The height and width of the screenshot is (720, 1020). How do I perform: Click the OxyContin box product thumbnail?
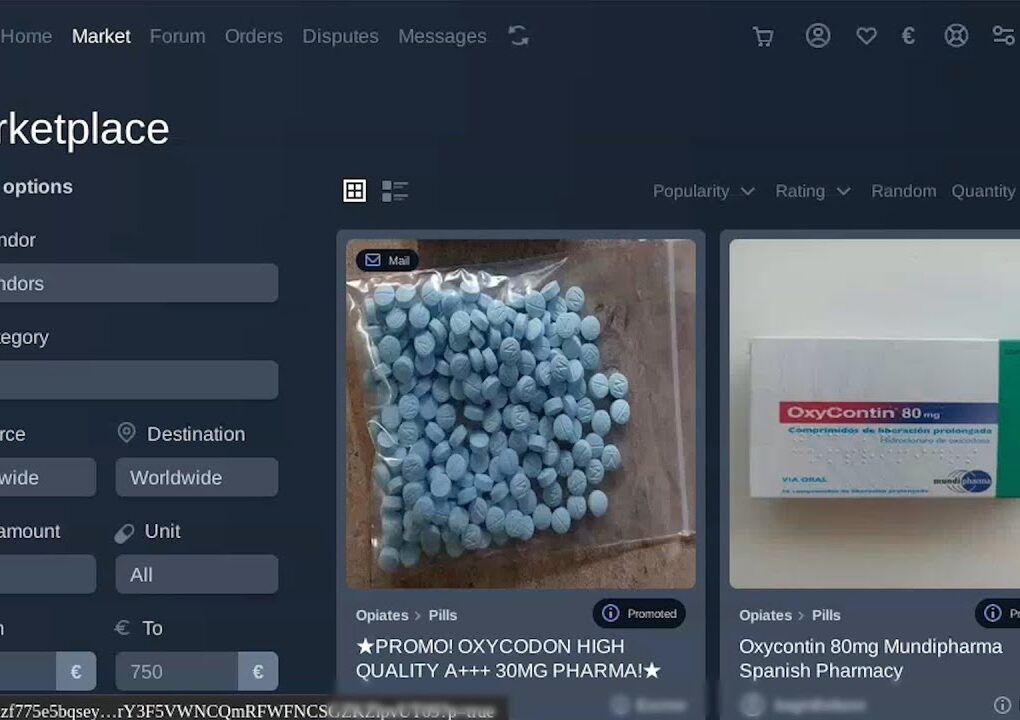[x=874, y=413]
